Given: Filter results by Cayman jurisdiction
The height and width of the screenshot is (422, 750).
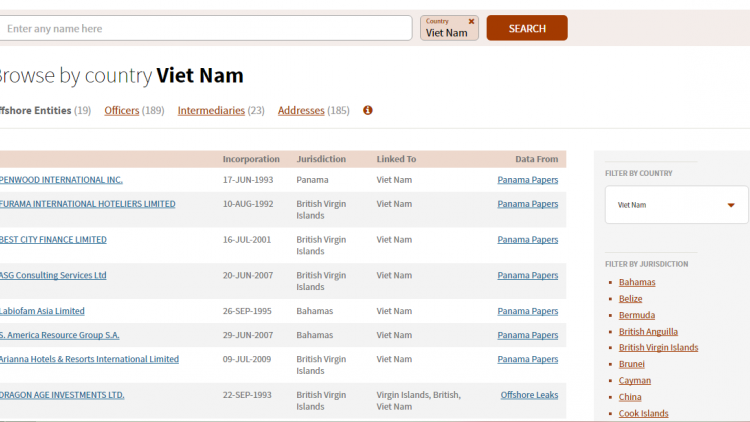Looking at the screenshot, I should point(635,380).
